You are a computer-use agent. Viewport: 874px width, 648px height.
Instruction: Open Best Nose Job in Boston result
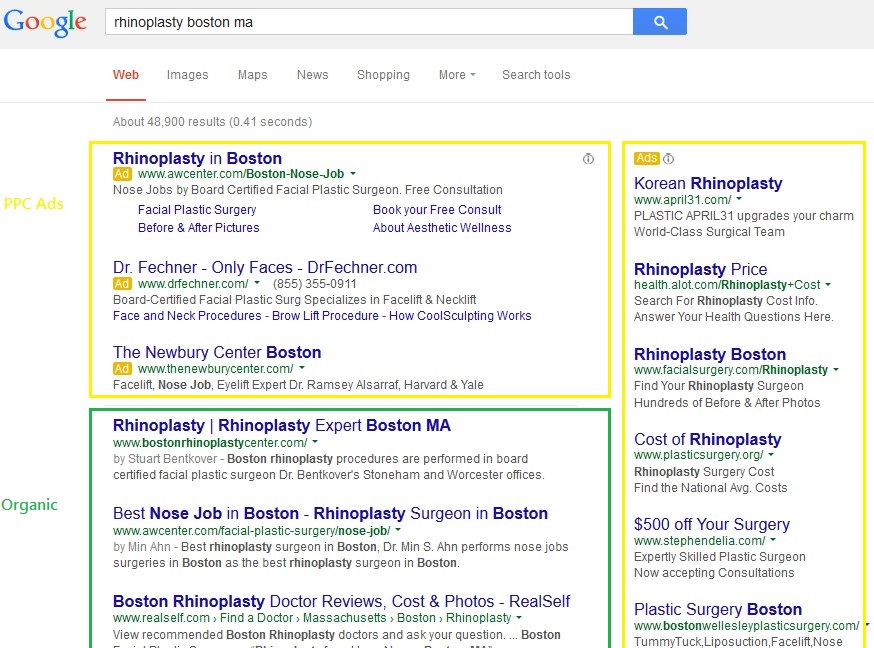click(330, 513)
